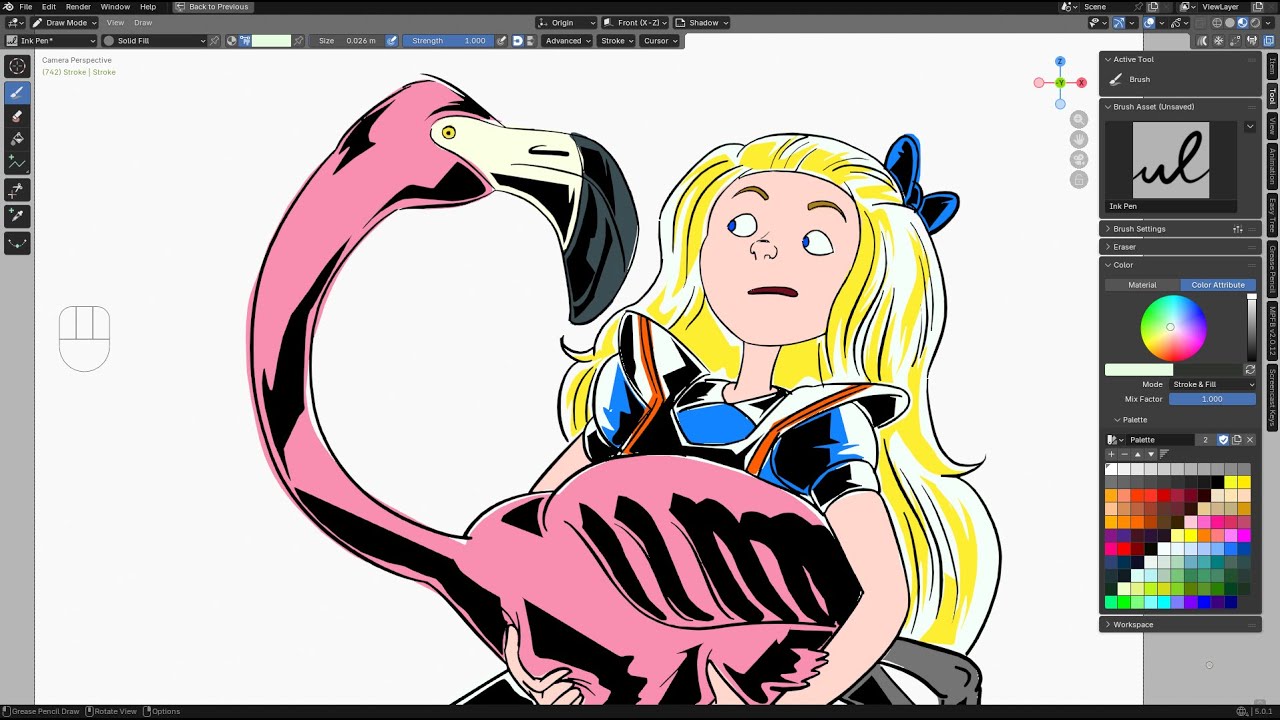This screenshot has height=720, width=1280.
Task: Click the pan view hand gizmo
Action: (x=1078, y=139)
